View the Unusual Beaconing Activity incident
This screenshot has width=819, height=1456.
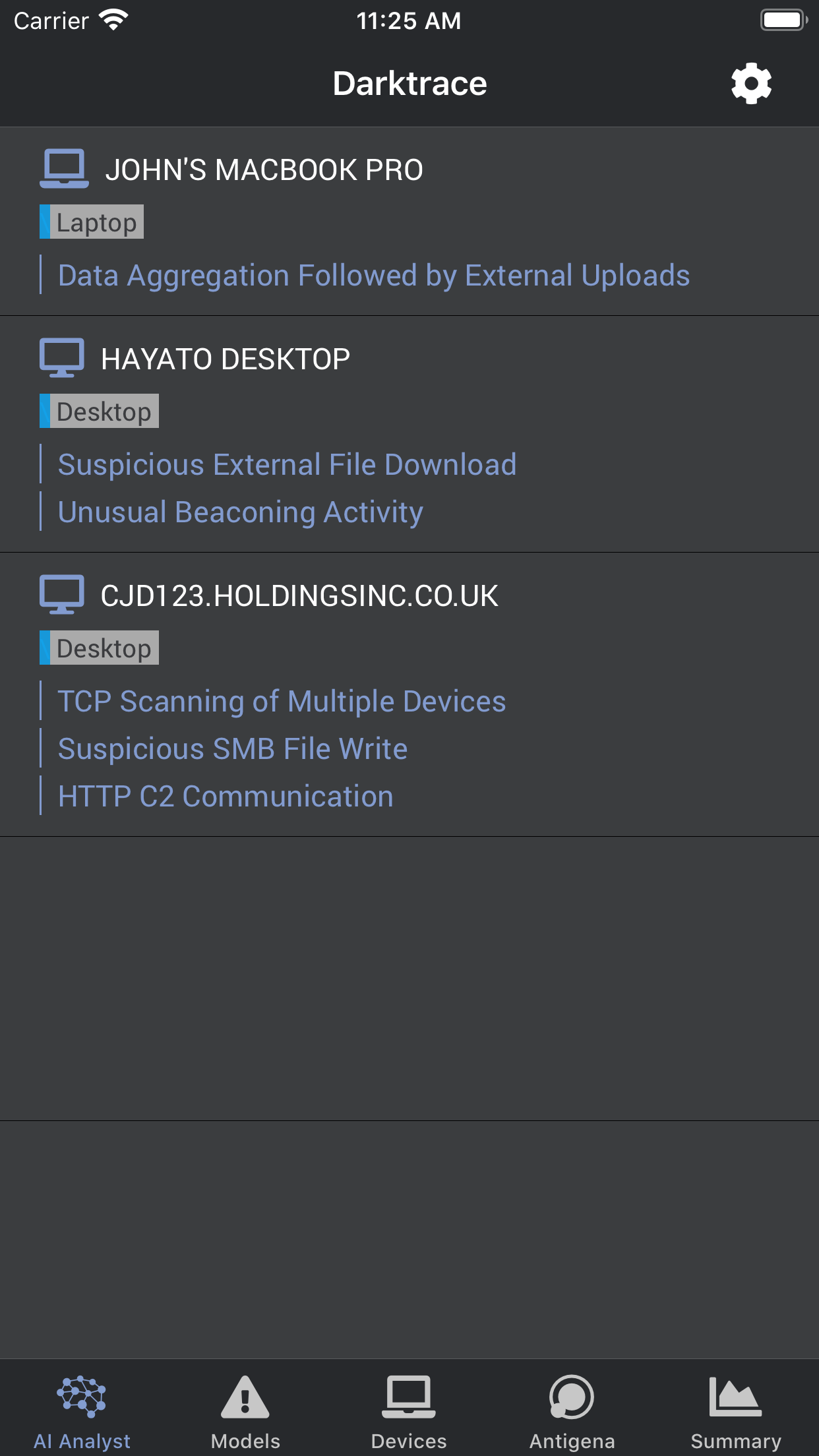[x=240, y=512]
